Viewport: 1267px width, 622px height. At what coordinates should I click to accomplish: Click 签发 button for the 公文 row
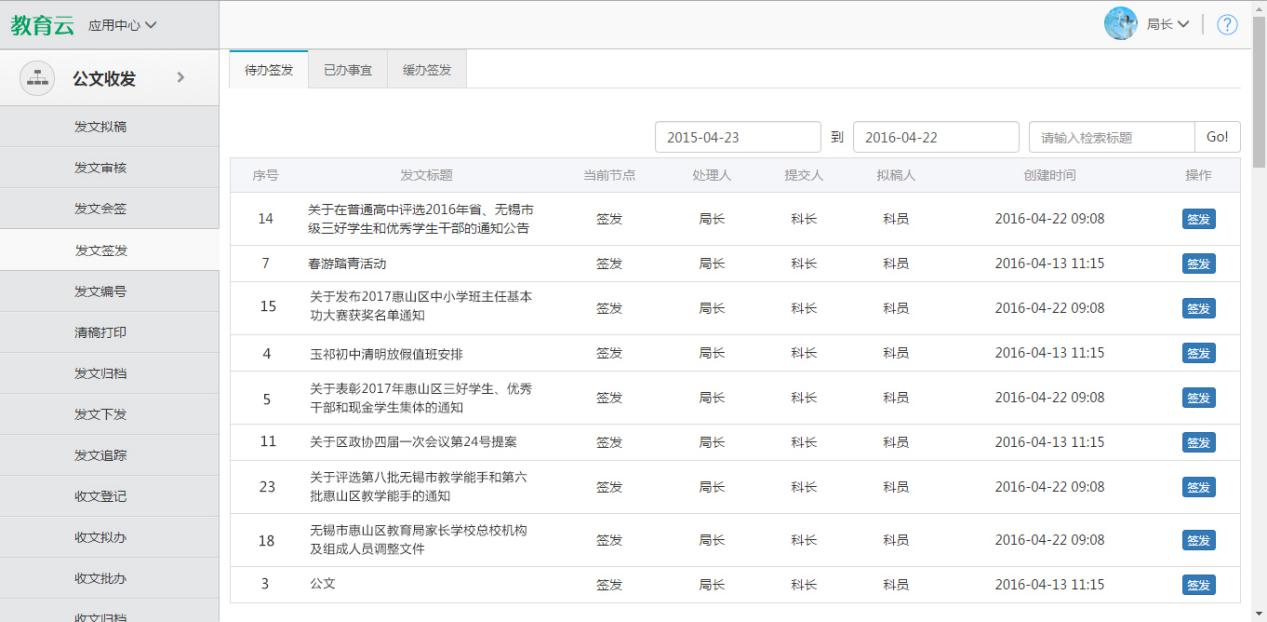pos(1198,585)
